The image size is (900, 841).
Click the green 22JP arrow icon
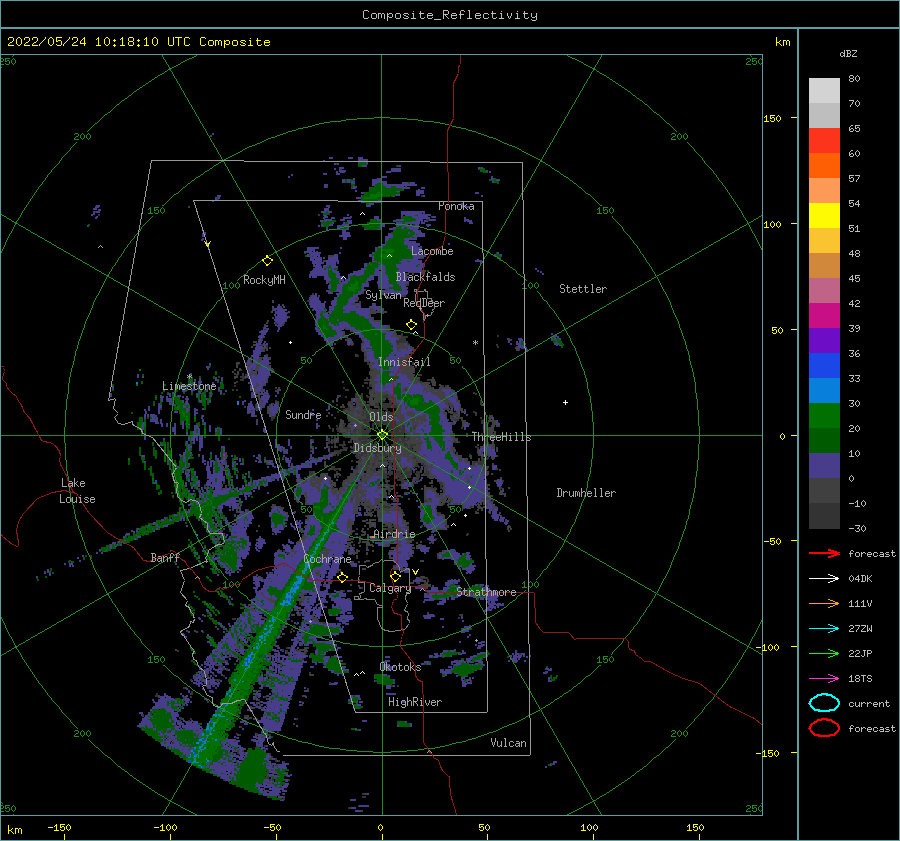coord(824,653)
